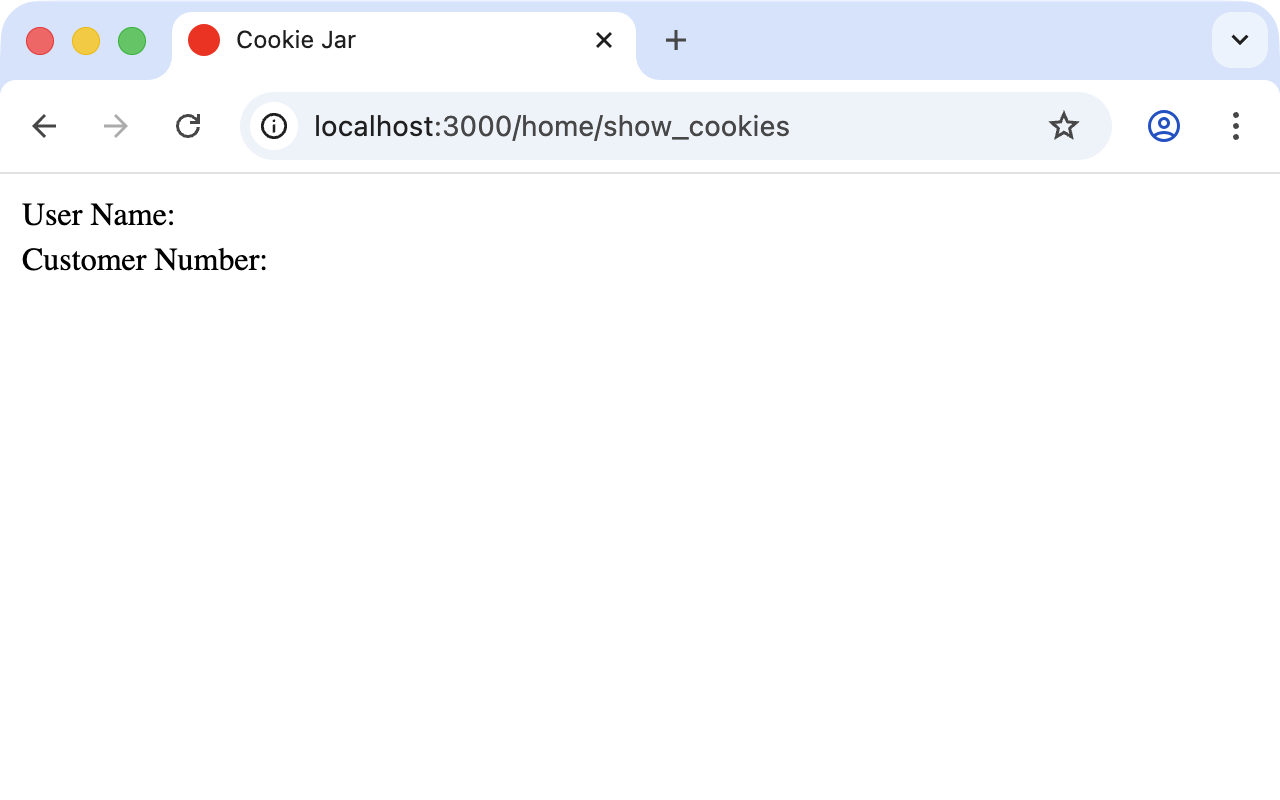Click the Cookie Jar favicon on the tab

click(203, 40)
